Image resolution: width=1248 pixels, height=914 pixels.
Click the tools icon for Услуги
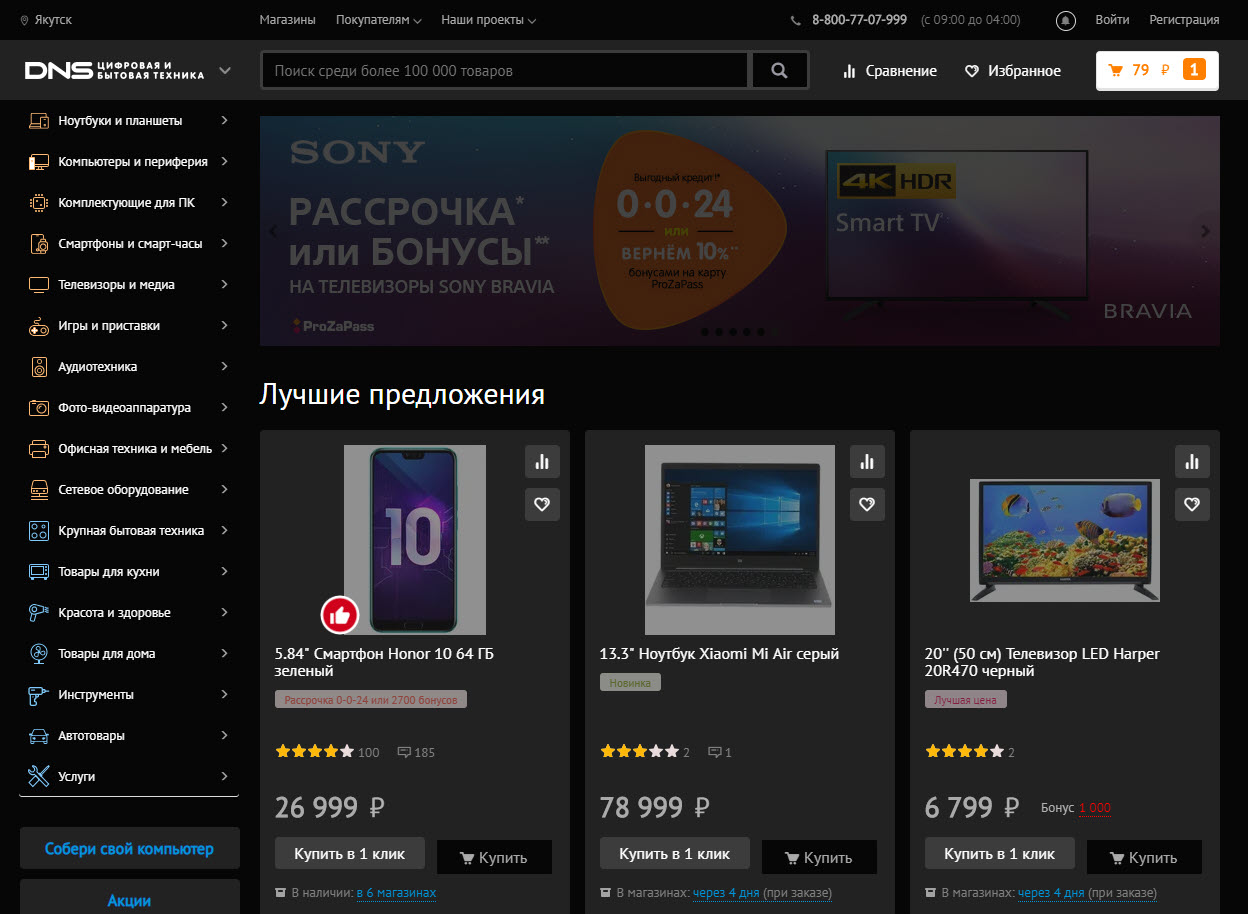(39, 776)
